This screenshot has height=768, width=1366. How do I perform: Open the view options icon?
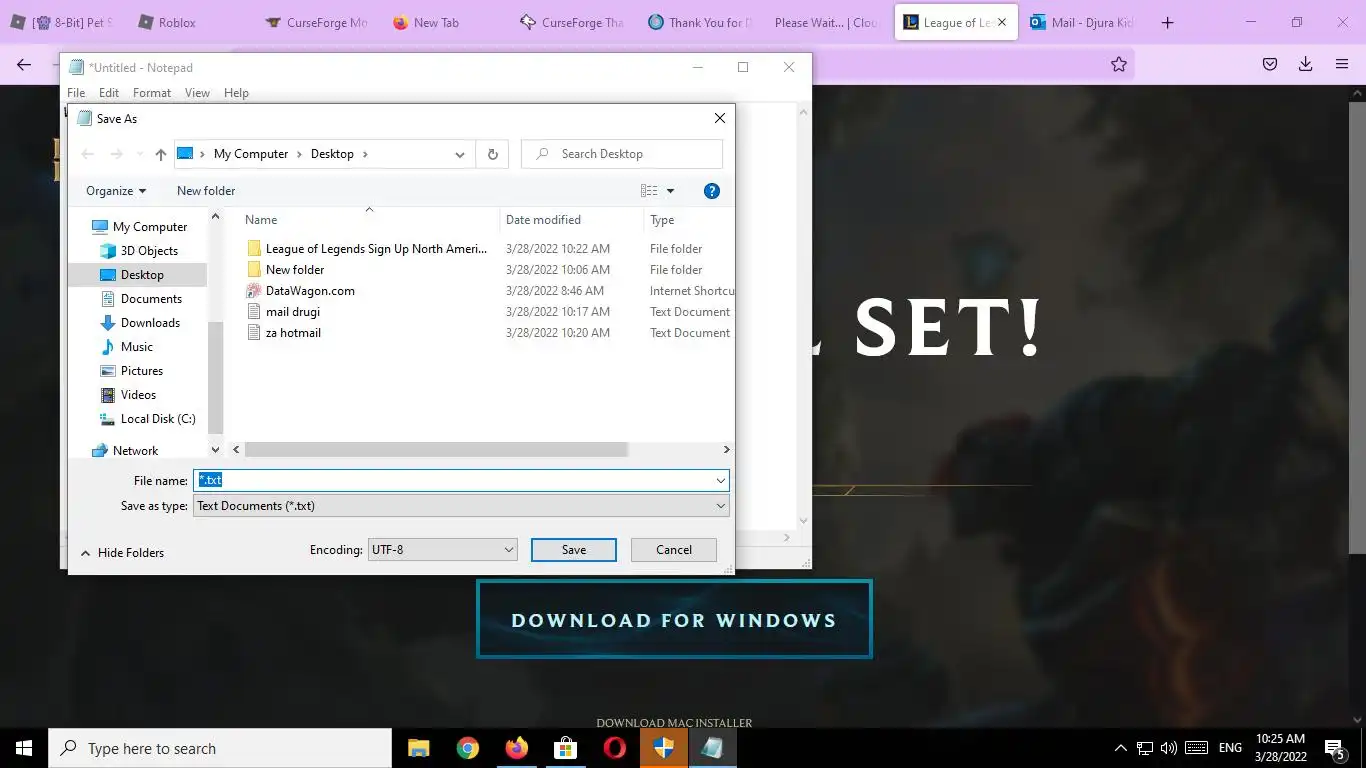point(649,191)
